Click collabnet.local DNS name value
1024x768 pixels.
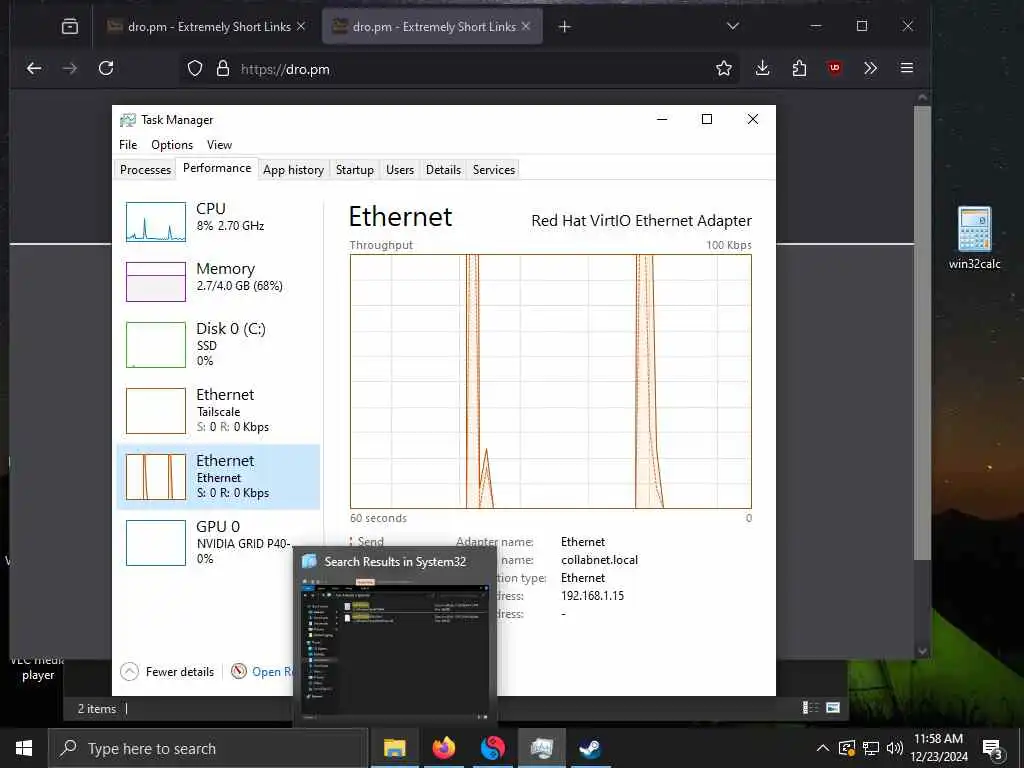click(600, 560)
